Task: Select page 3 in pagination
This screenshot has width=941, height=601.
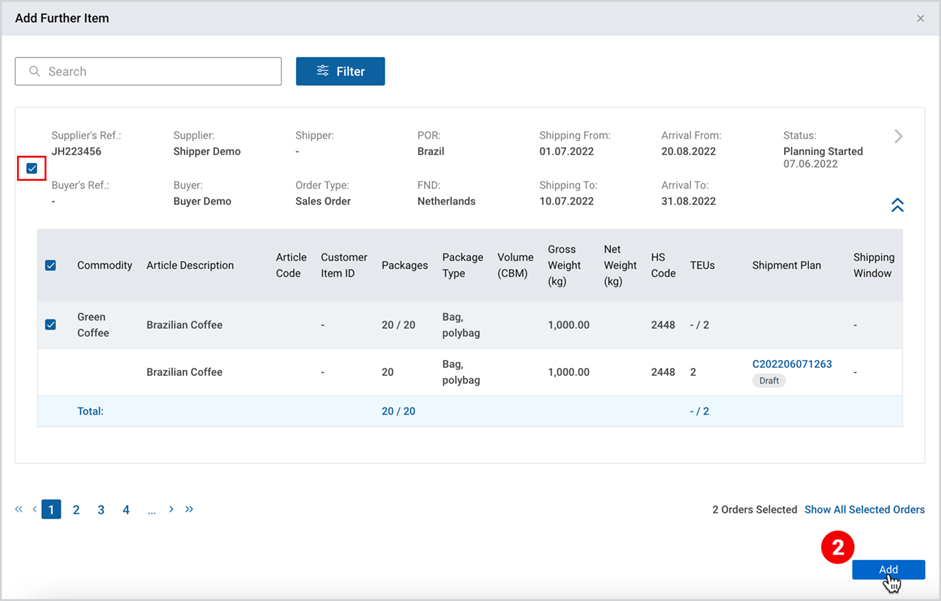Action: point(101,510)
